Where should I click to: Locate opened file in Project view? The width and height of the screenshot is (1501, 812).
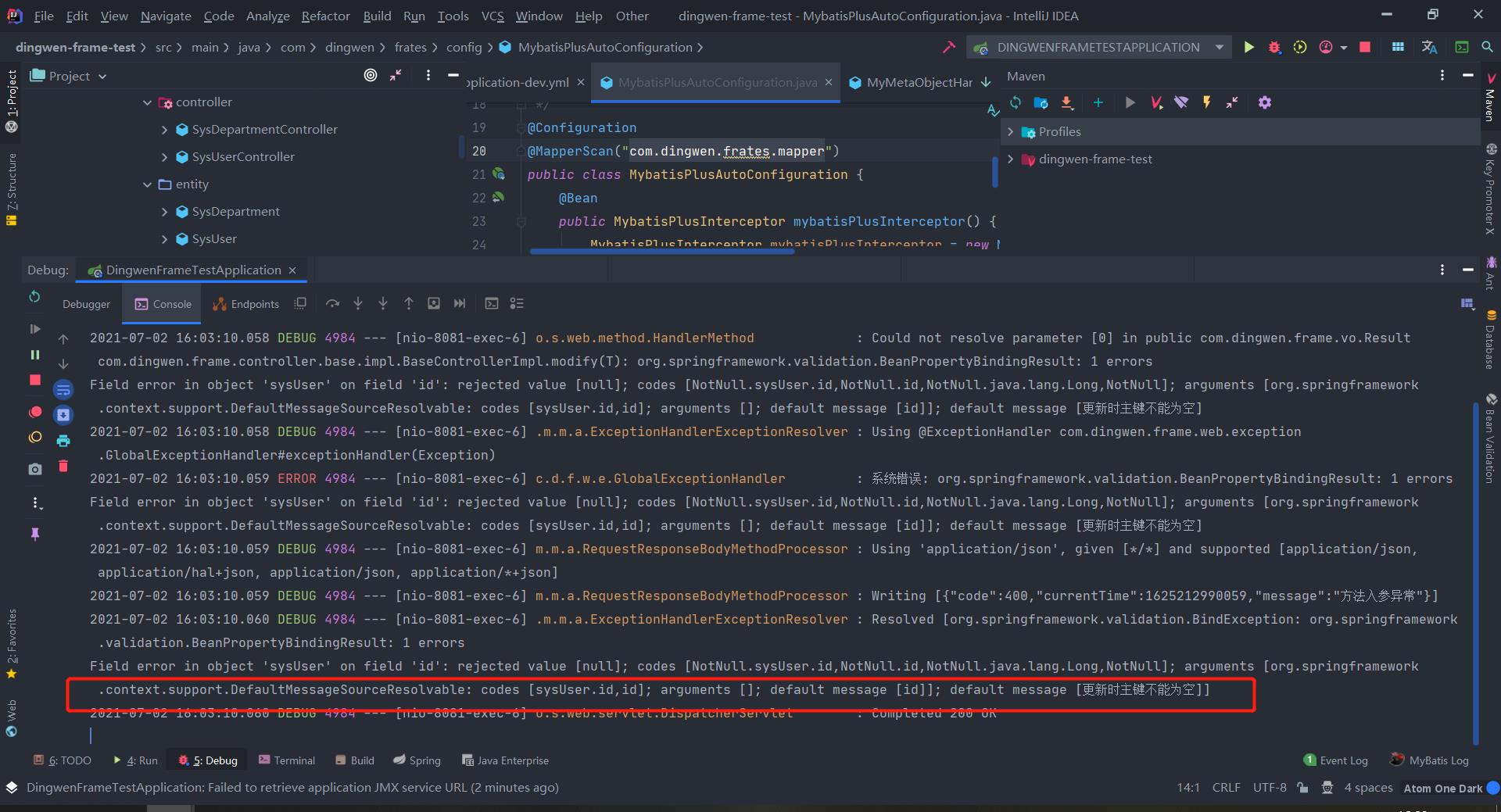click(371, 75)
